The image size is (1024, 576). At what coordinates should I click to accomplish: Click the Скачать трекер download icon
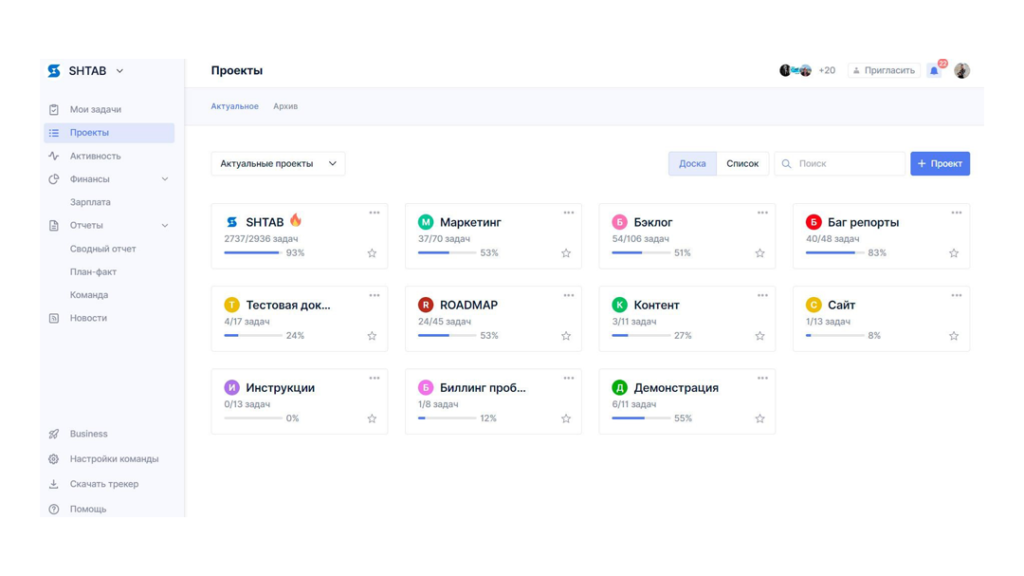[x=54, y=484]
